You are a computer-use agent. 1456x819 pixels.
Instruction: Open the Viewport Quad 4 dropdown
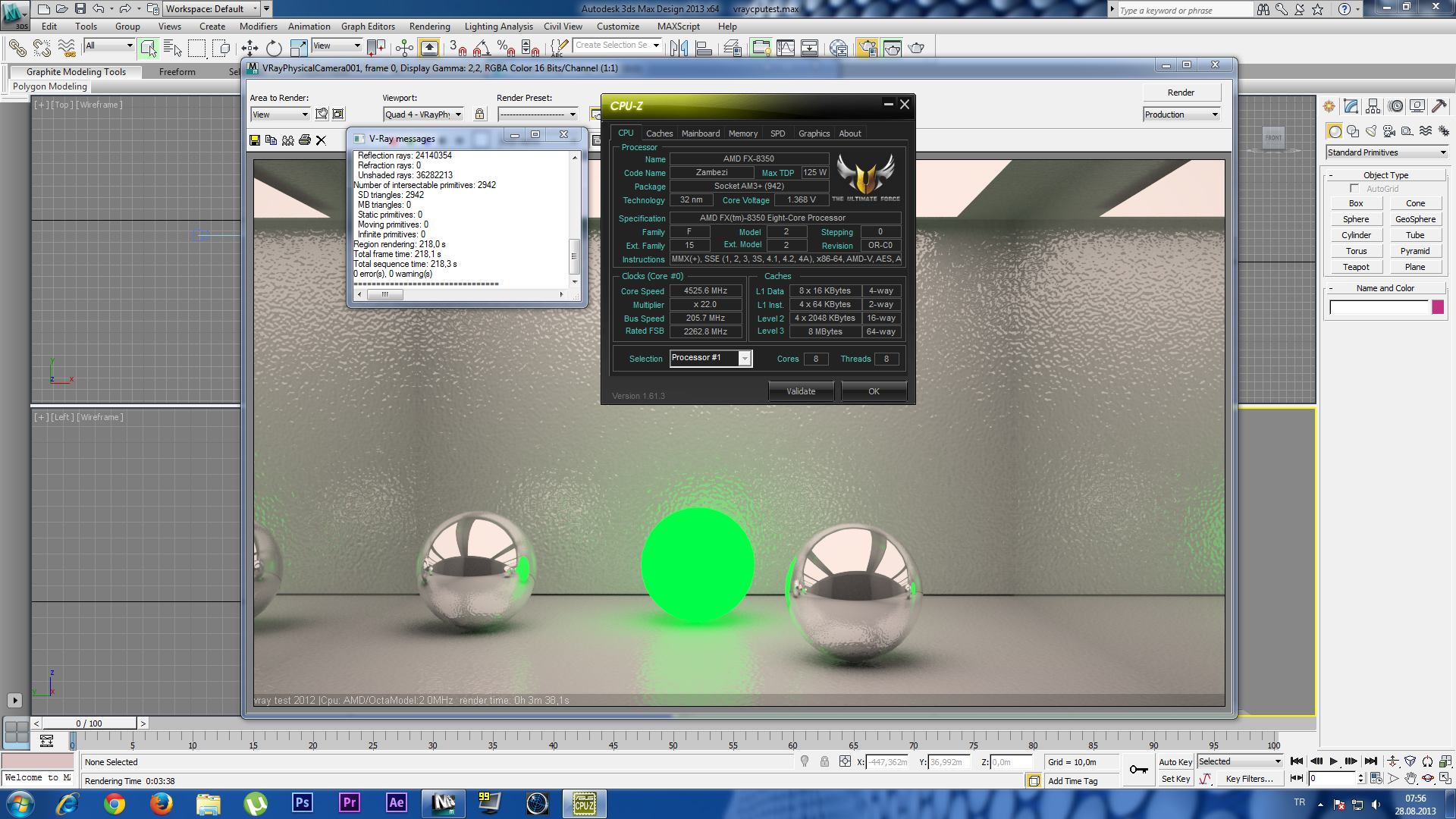(x=423, y=115)
